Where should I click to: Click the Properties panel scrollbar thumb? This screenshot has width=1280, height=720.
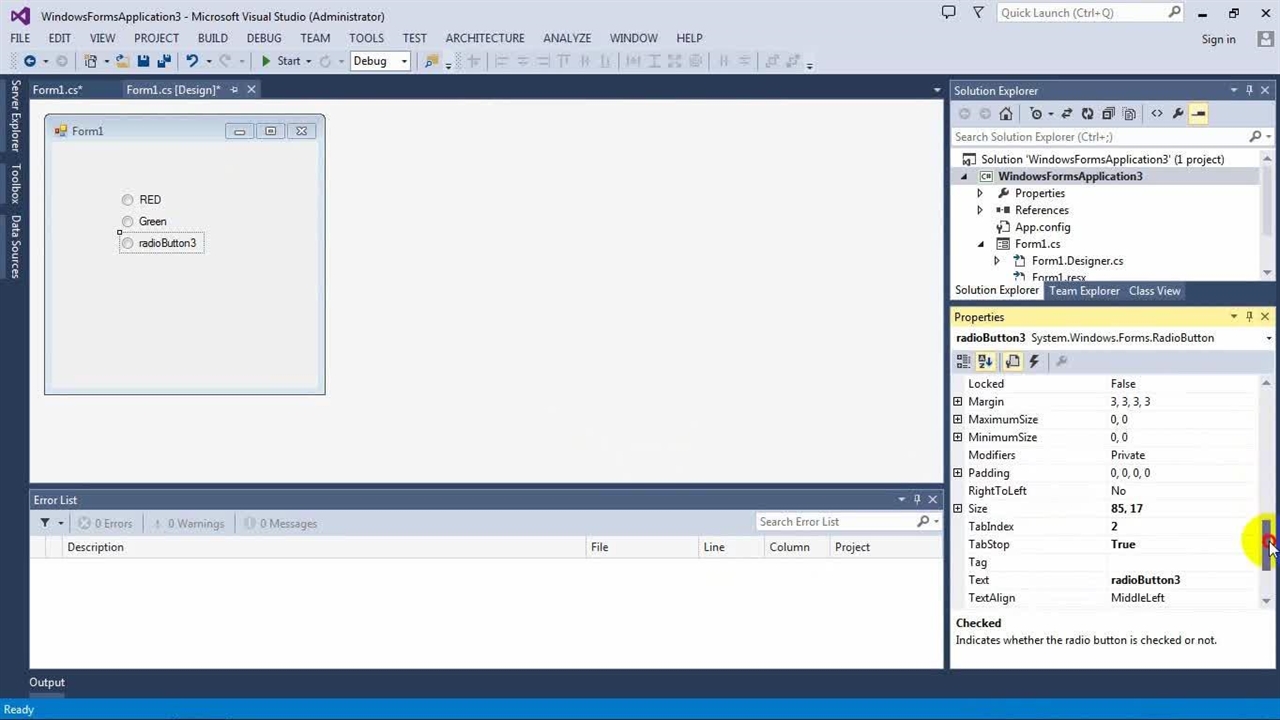[x=1267, y=545]
